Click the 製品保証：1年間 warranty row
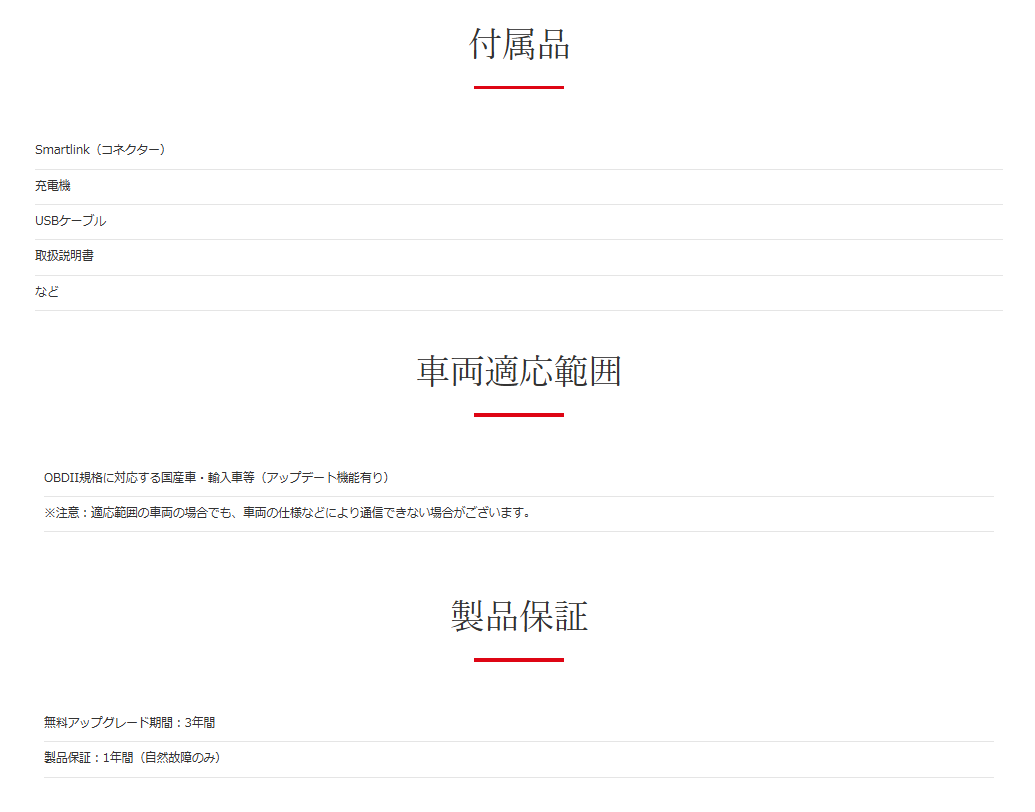This screenshot has height=812, width=1035. tap(519, 758)
